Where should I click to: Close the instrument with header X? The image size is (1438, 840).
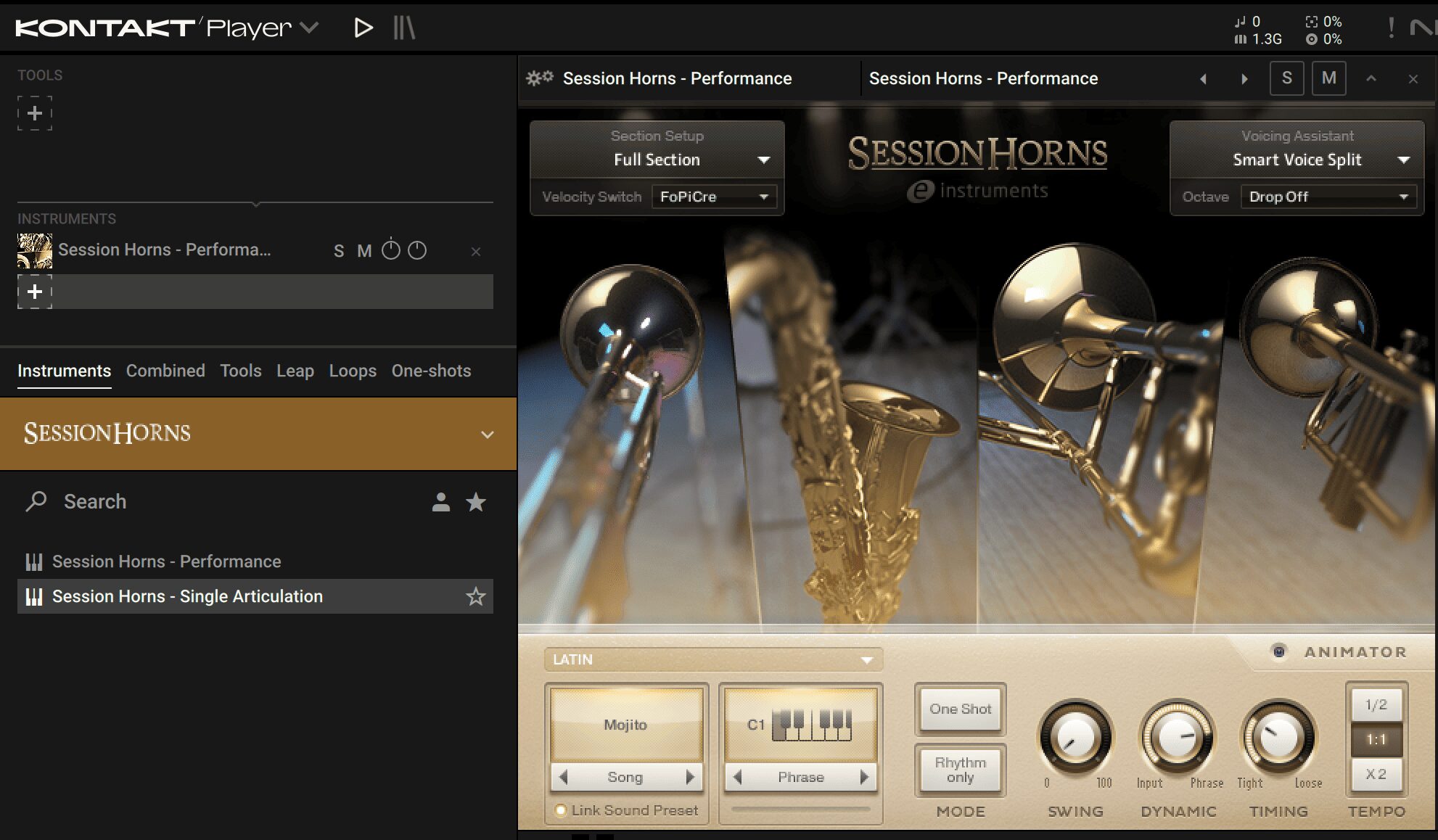[1413, 79]
